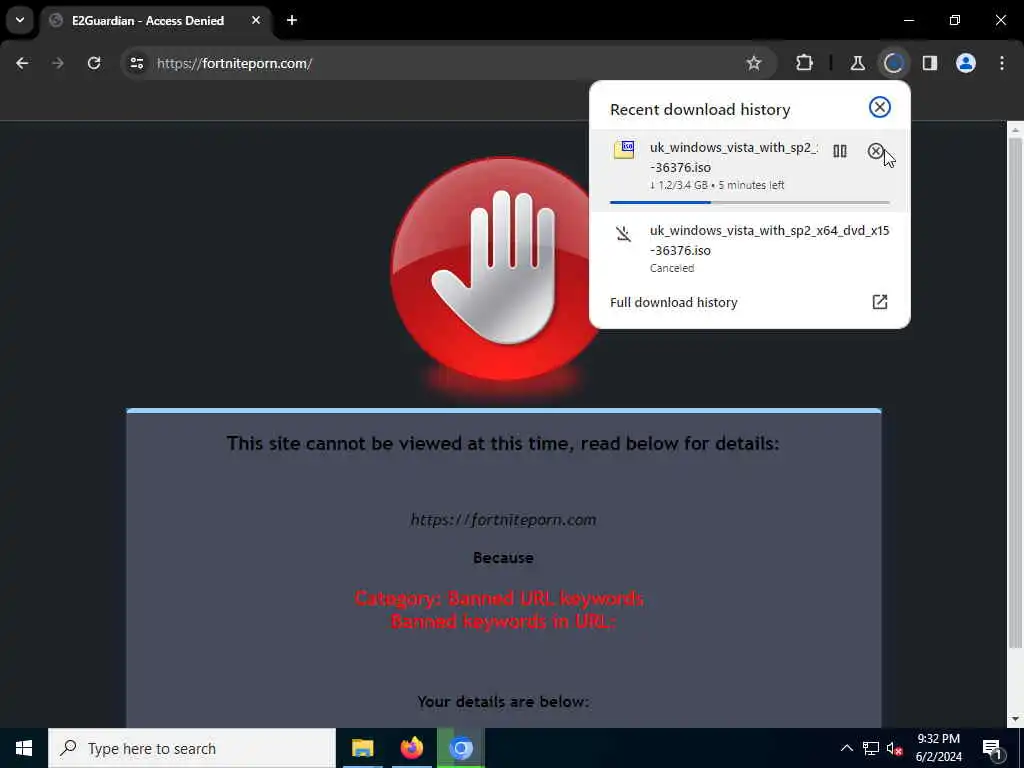Image resolution: width=1024 pixels, height=768 pixels.
Task: Go forward to the next page
Action: coord(58,63)
